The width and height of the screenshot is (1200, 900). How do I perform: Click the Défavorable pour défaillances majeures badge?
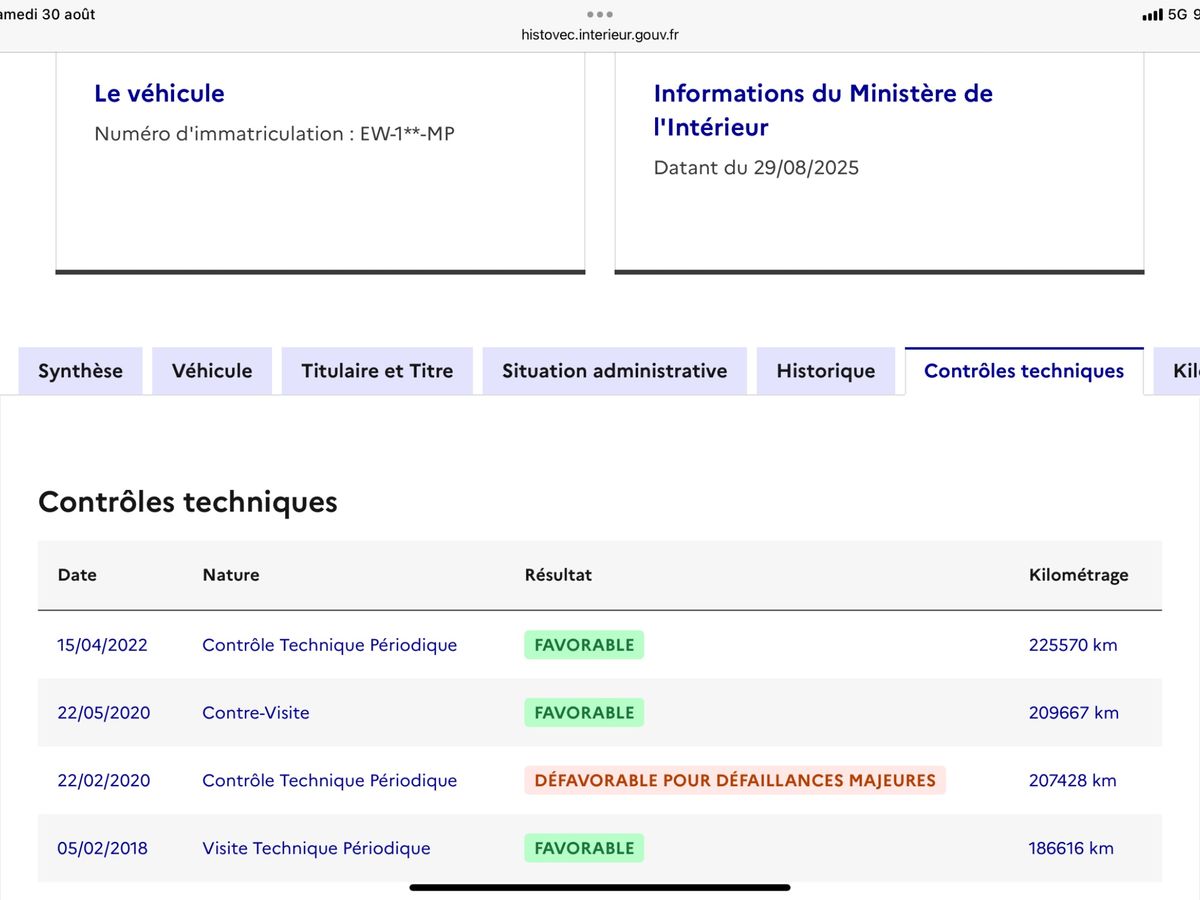[x=734, y=780]
